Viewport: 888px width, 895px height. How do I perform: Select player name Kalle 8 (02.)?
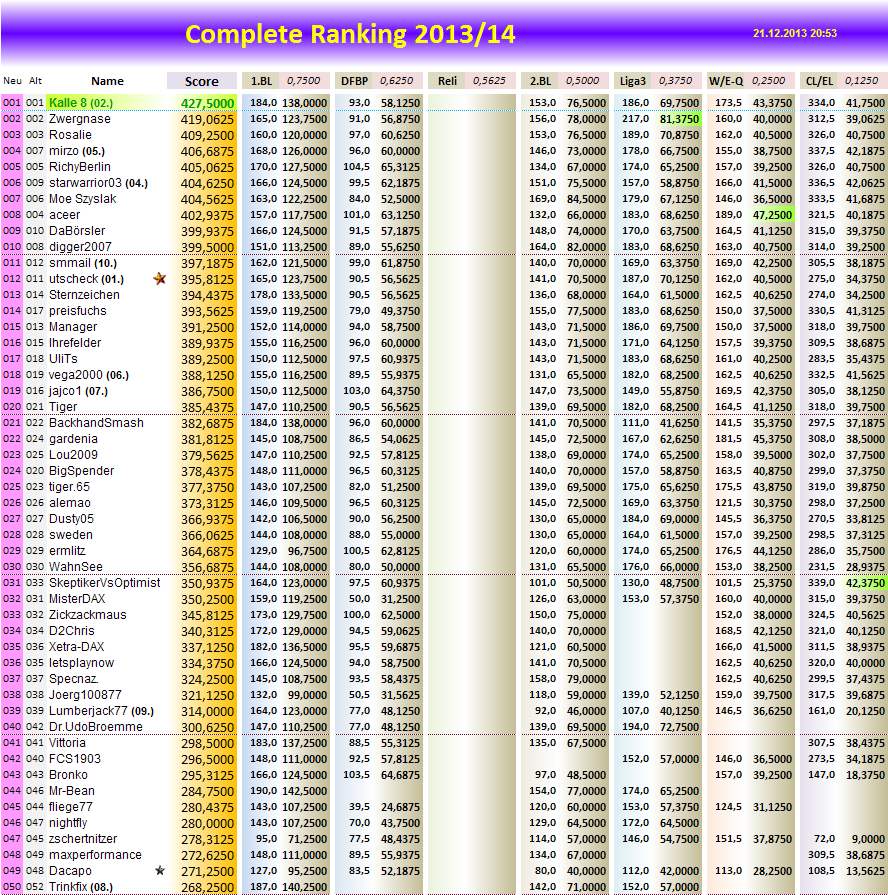(x=80, y=103)
